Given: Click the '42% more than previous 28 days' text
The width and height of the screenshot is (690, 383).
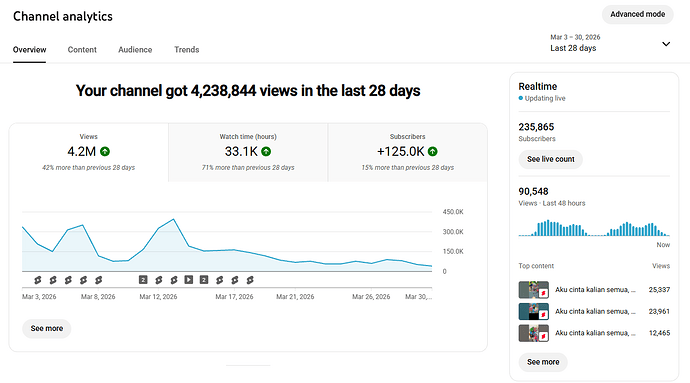Looking at the screenshot, I should pos(88,168).
